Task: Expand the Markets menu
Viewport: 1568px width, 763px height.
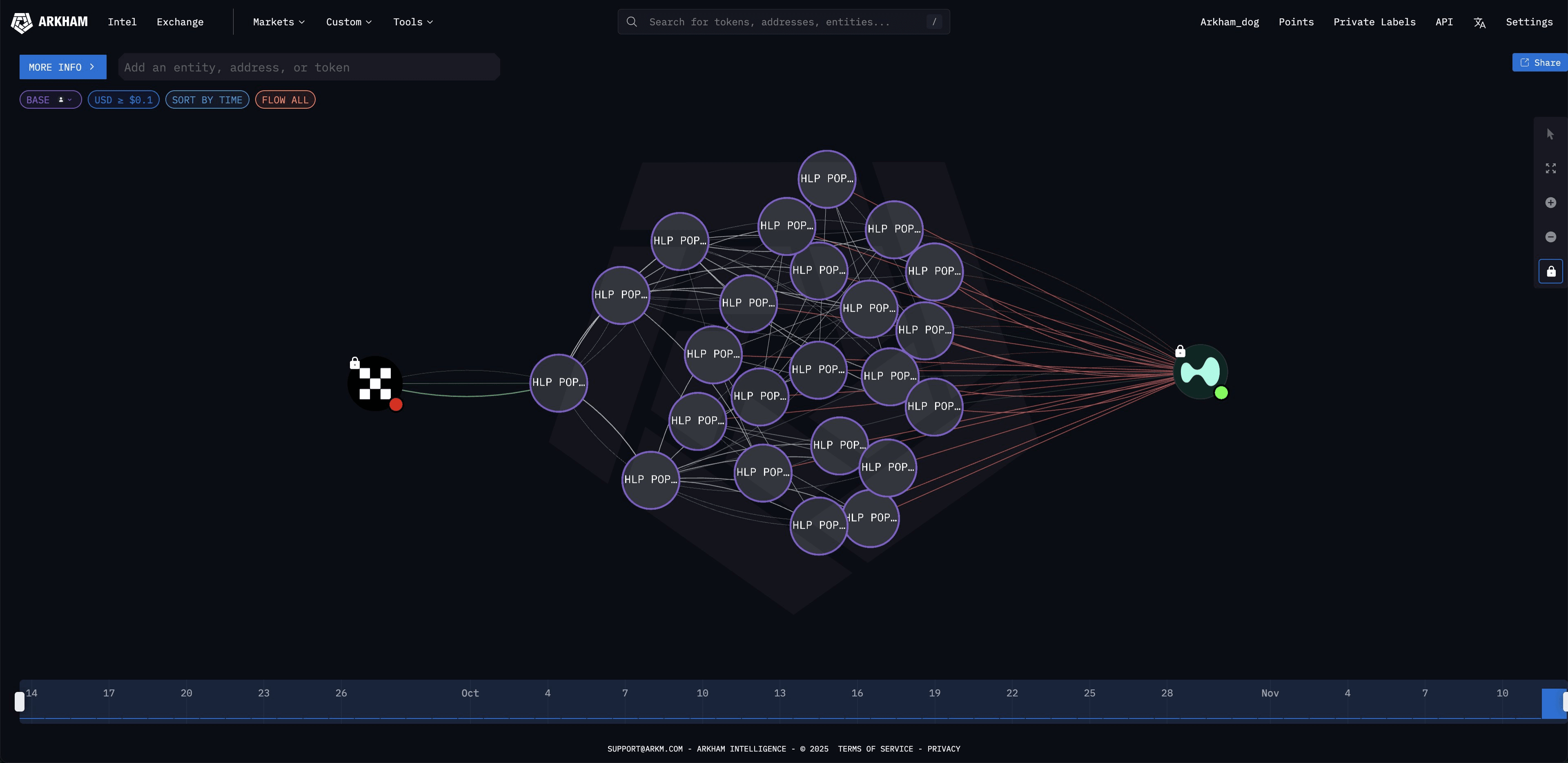Action: (278, 22)
